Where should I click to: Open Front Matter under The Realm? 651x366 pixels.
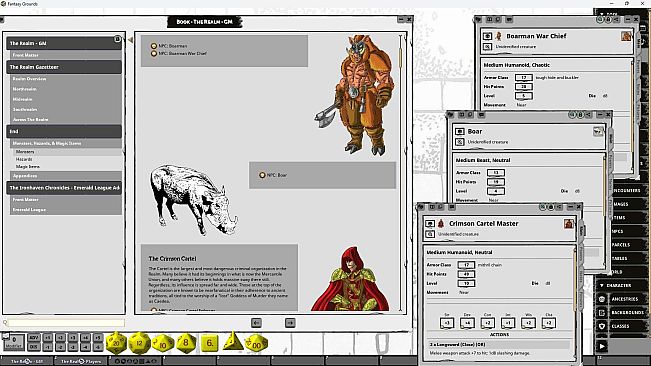coord(66,55)
